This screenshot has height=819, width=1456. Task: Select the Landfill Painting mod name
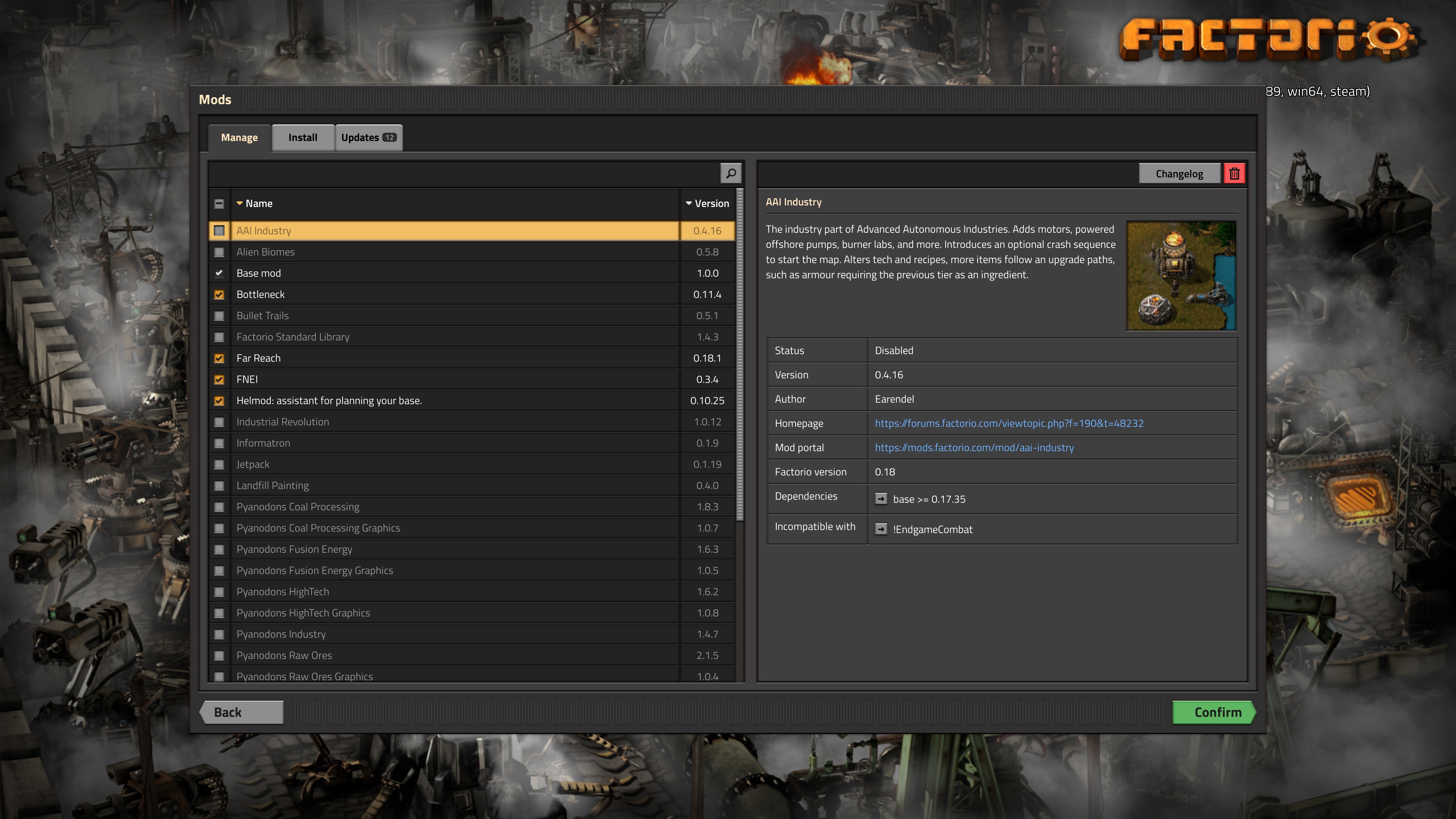tap(273, 485)
